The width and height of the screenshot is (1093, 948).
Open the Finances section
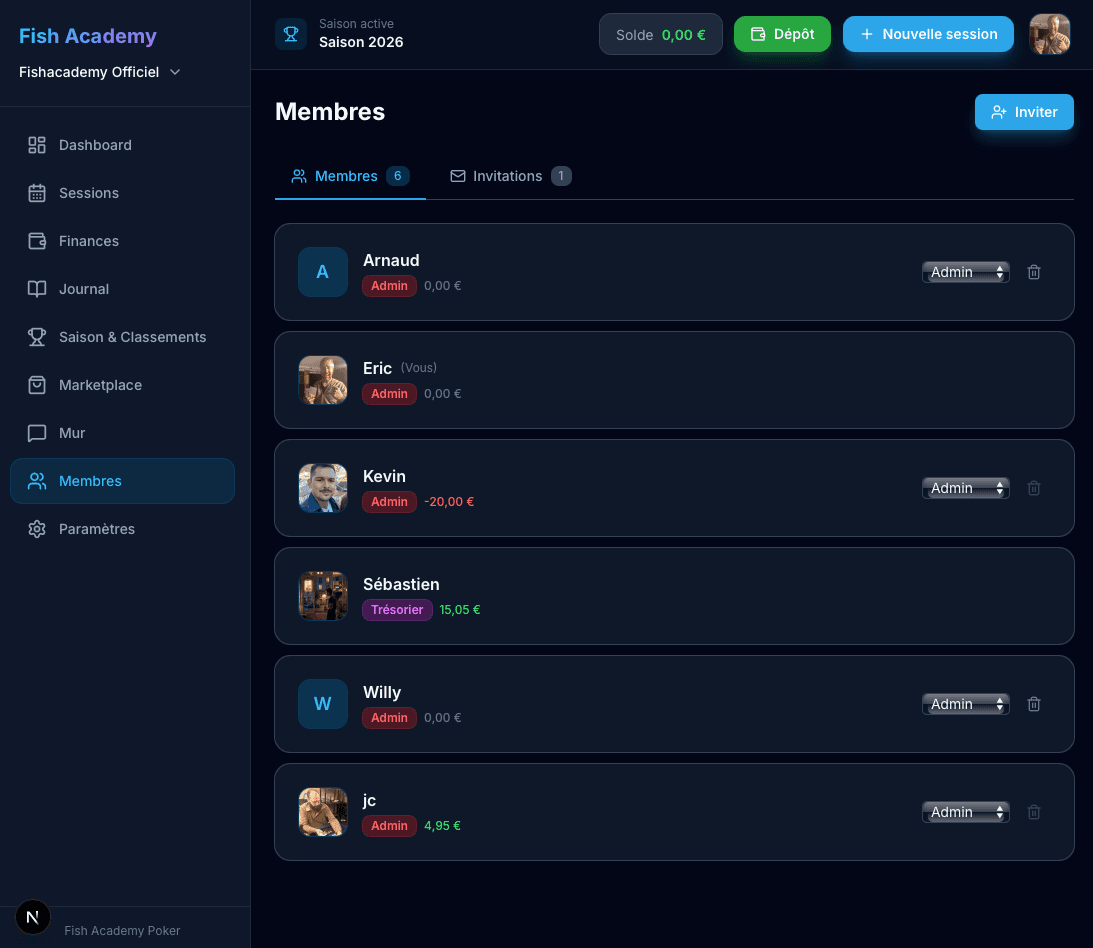tap(89, 241)
